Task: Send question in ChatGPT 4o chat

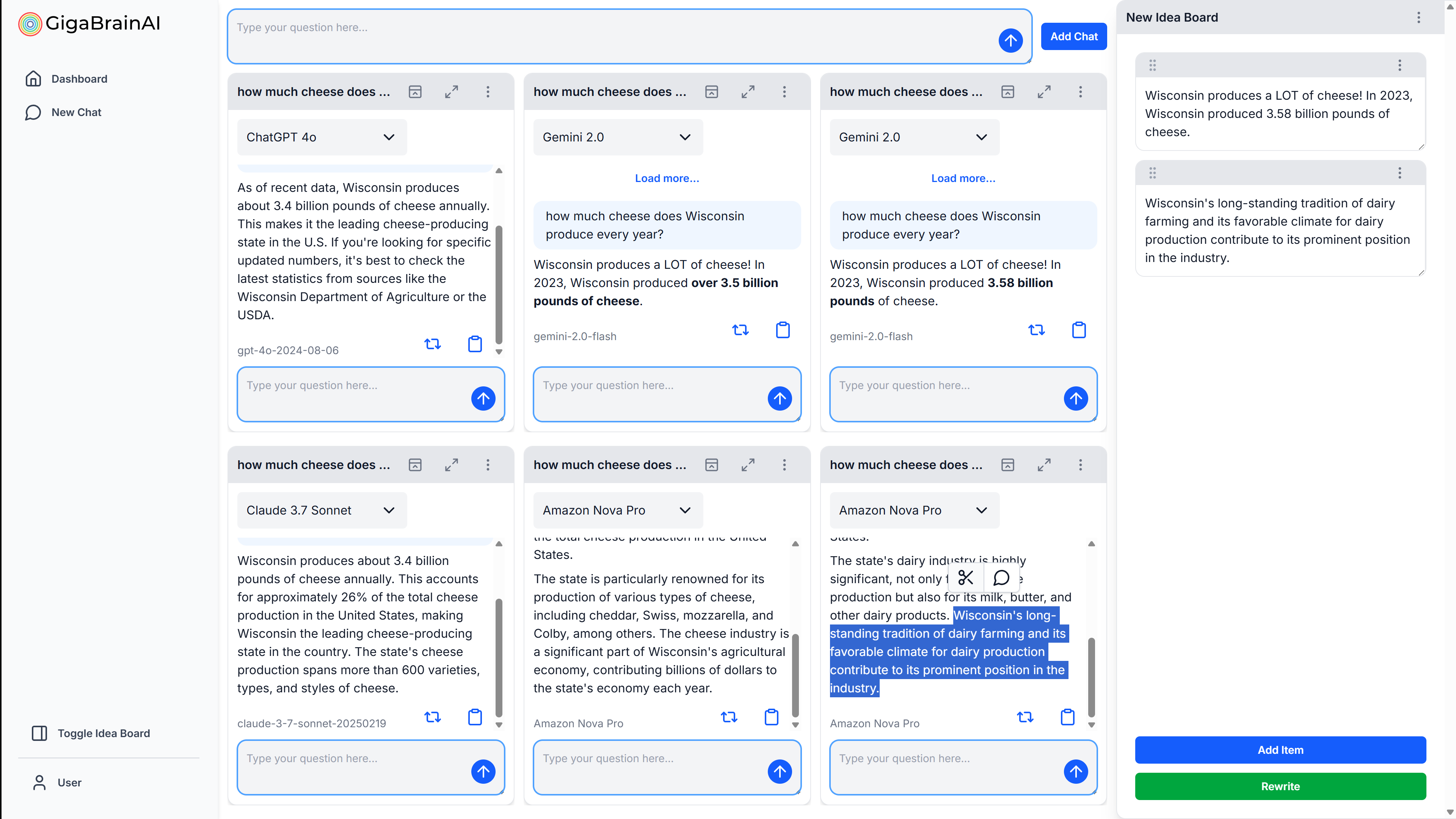Action: coord(483,399)
